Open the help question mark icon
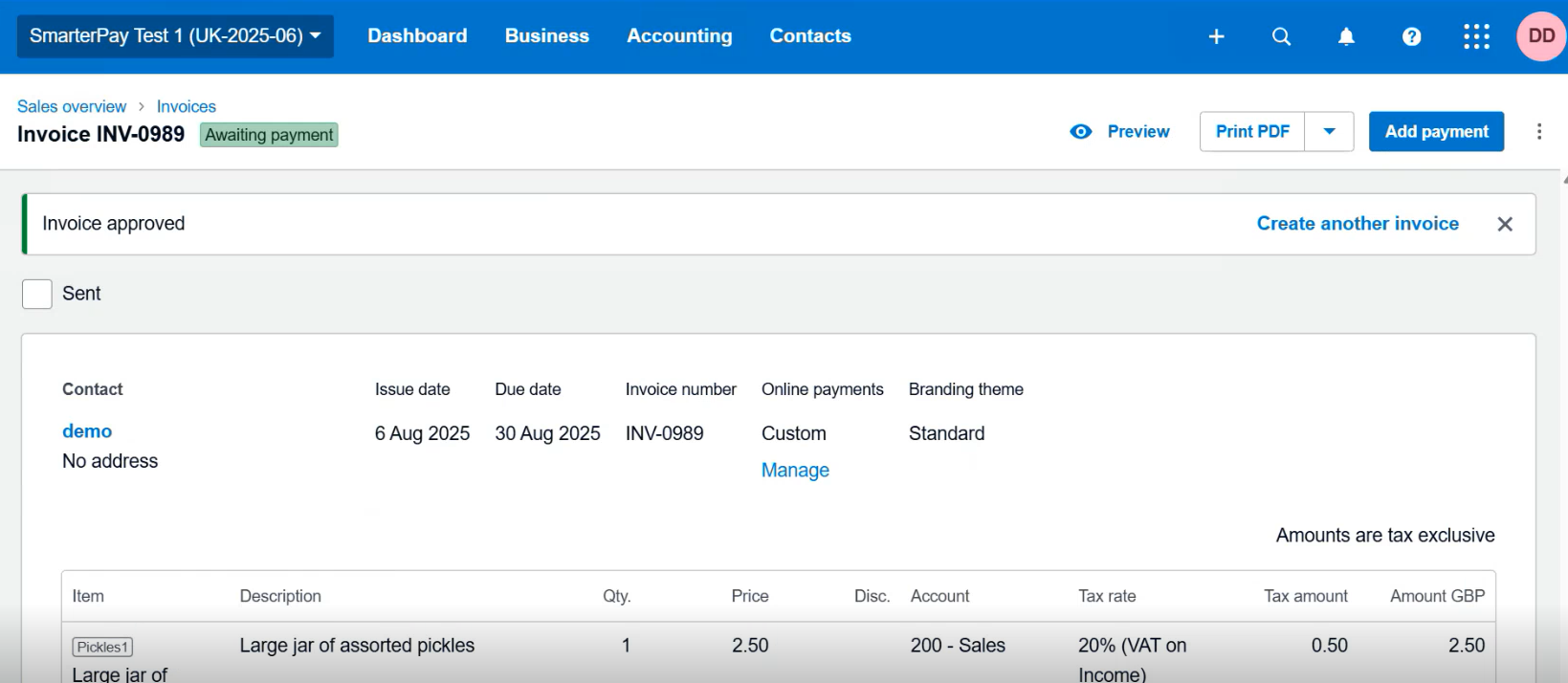The height and width of the screenshot is (683, 1568). click(1411, 36)
